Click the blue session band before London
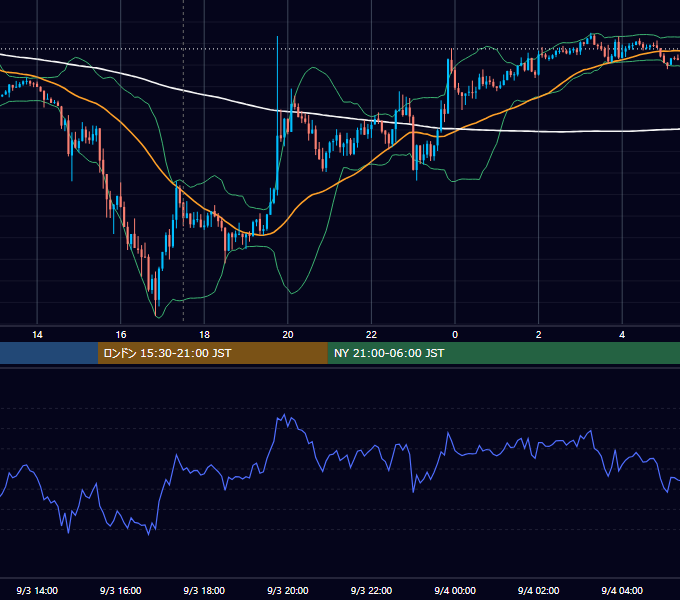 pos(49,353)
